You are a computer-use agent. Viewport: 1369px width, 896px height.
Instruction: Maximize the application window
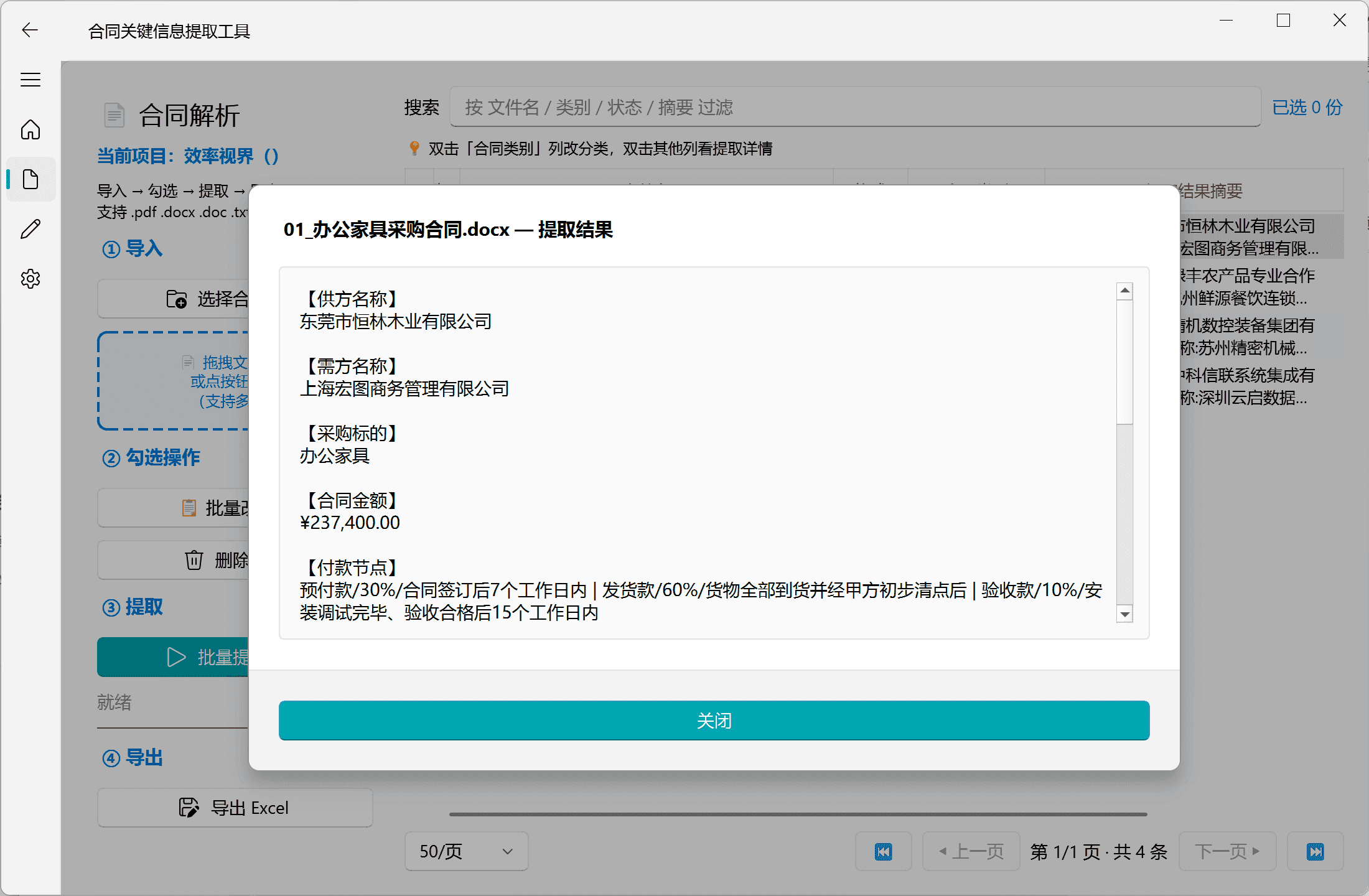click(1283, 21)
